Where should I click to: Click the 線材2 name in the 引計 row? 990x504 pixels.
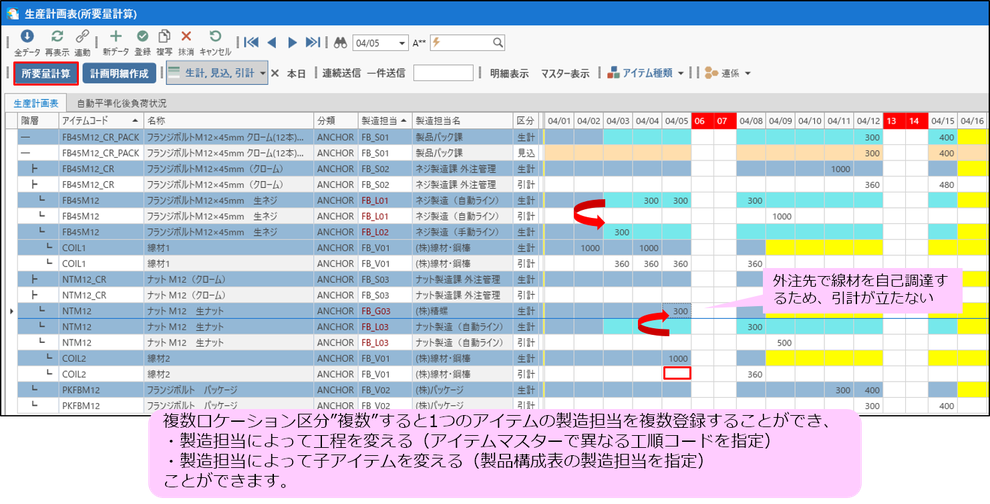coord(229,374)
